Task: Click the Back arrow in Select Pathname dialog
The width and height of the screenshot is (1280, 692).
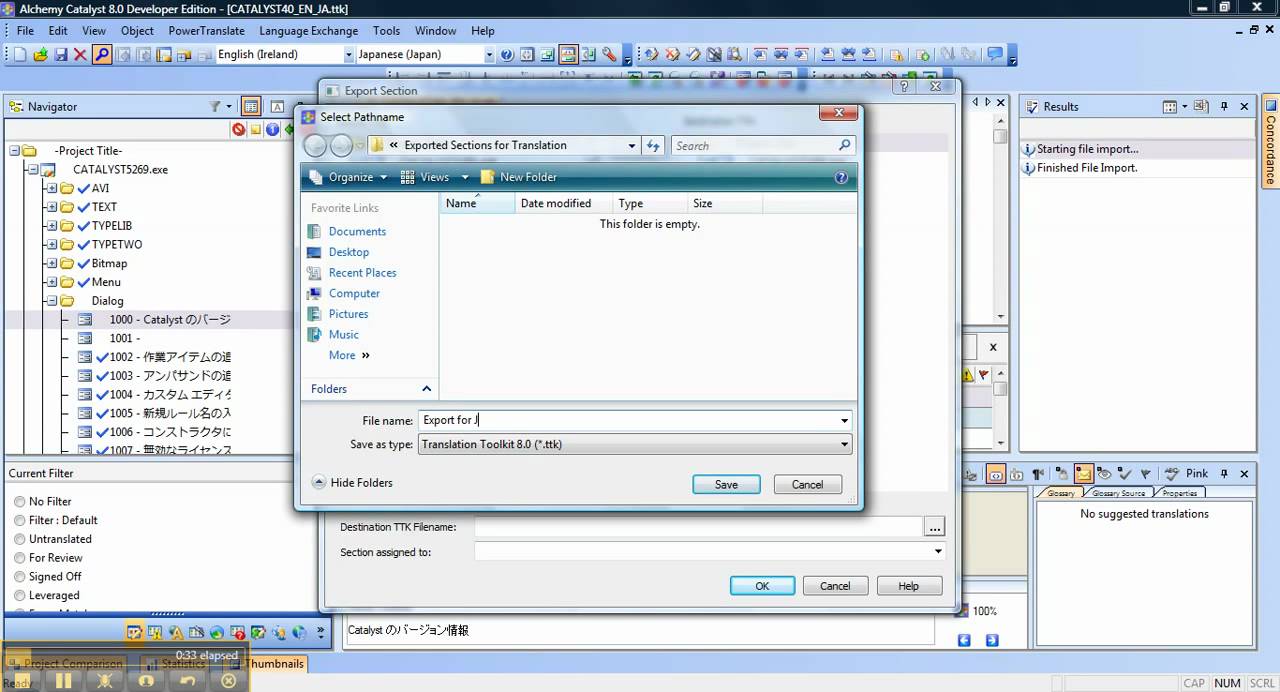Action: (x=315, y=146)
